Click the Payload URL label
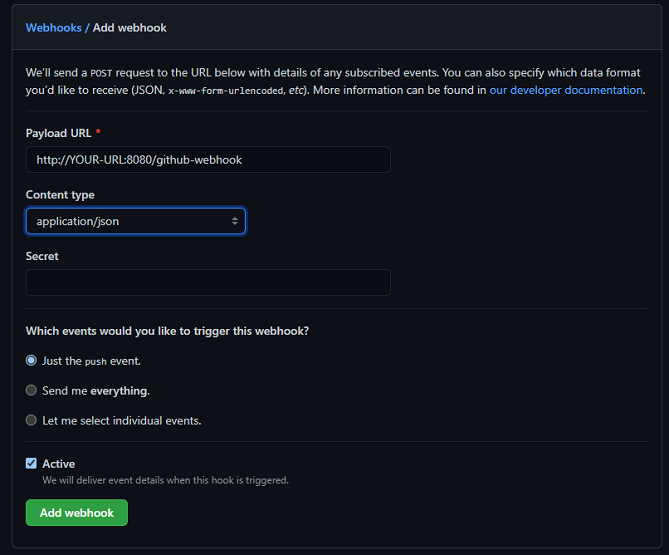 [x=58, y=133]
